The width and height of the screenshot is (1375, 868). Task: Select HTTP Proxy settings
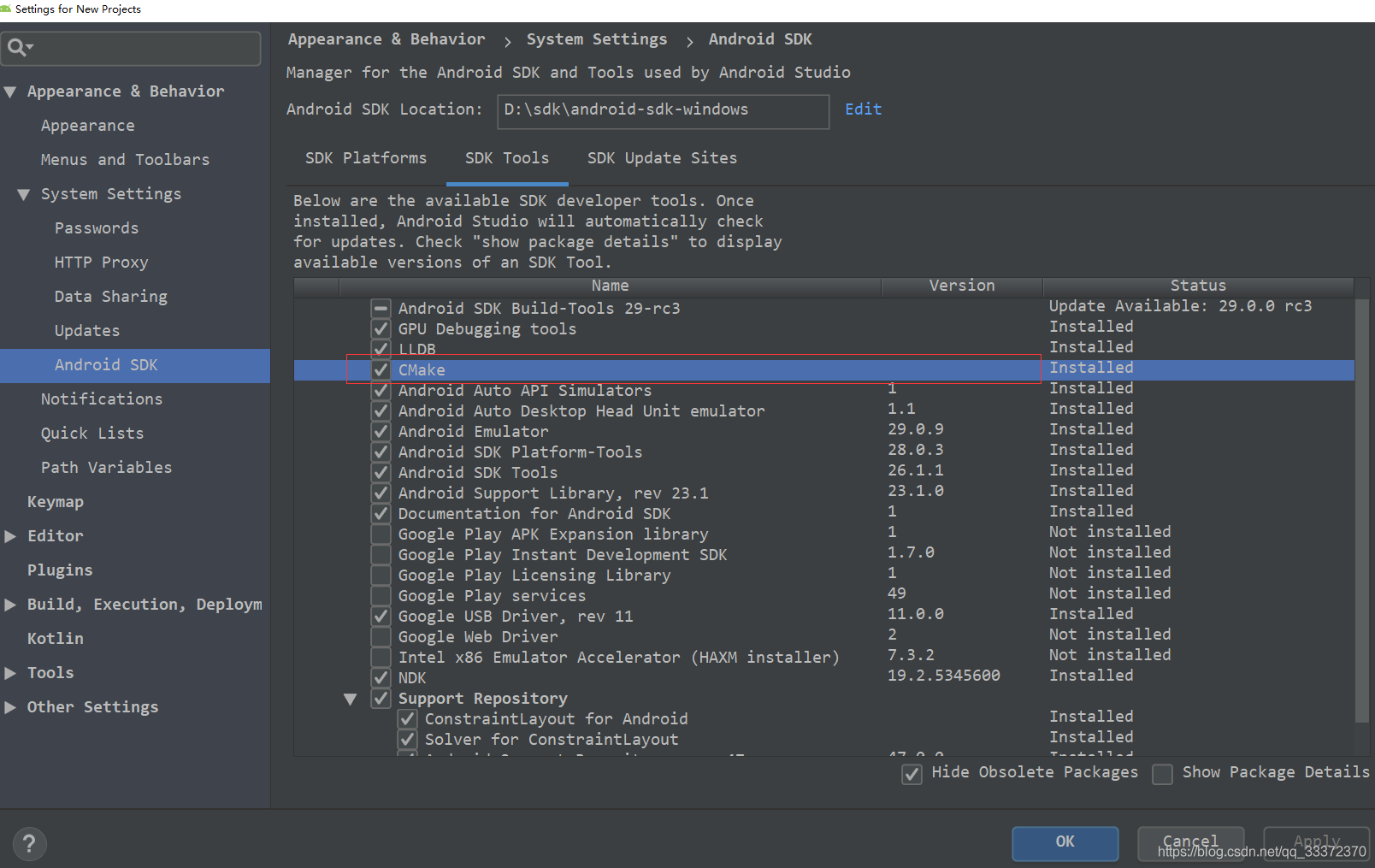coord(101,263)
